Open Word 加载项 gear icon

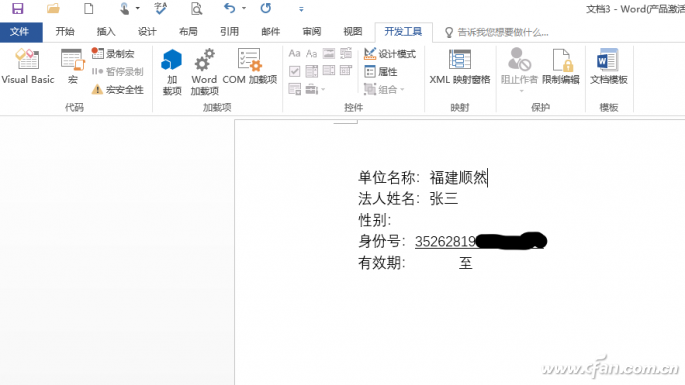(204, 72)
